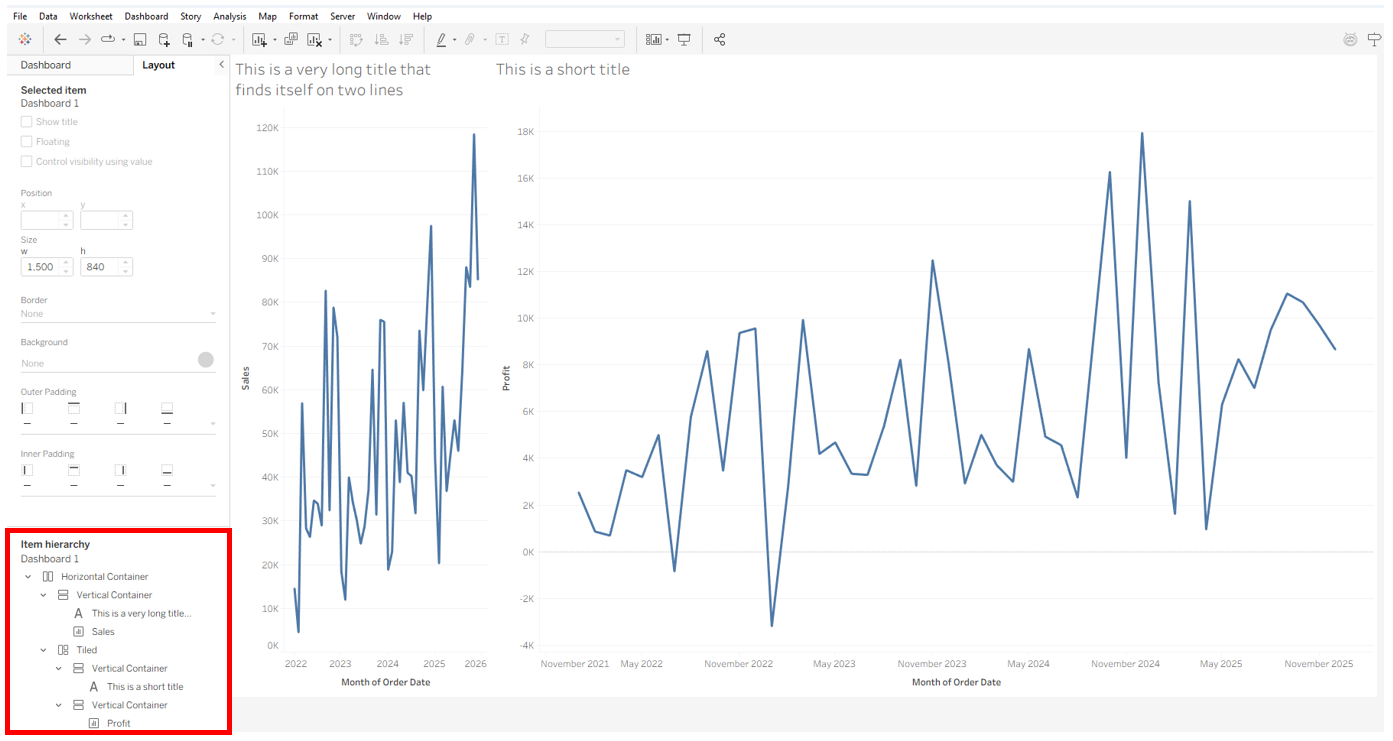Select 'This is a very long title...' hierarchy item
The width and height of the screenshot is (1393, 741).
tap(141, 613)
